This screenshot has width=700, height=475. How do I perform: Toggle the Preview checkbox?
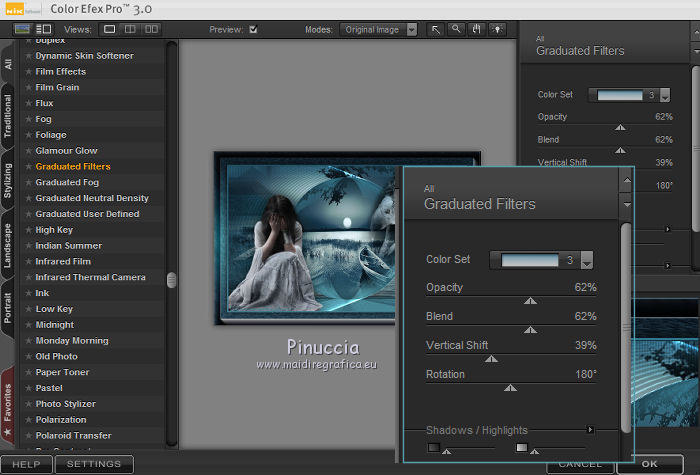click(253, 30)
